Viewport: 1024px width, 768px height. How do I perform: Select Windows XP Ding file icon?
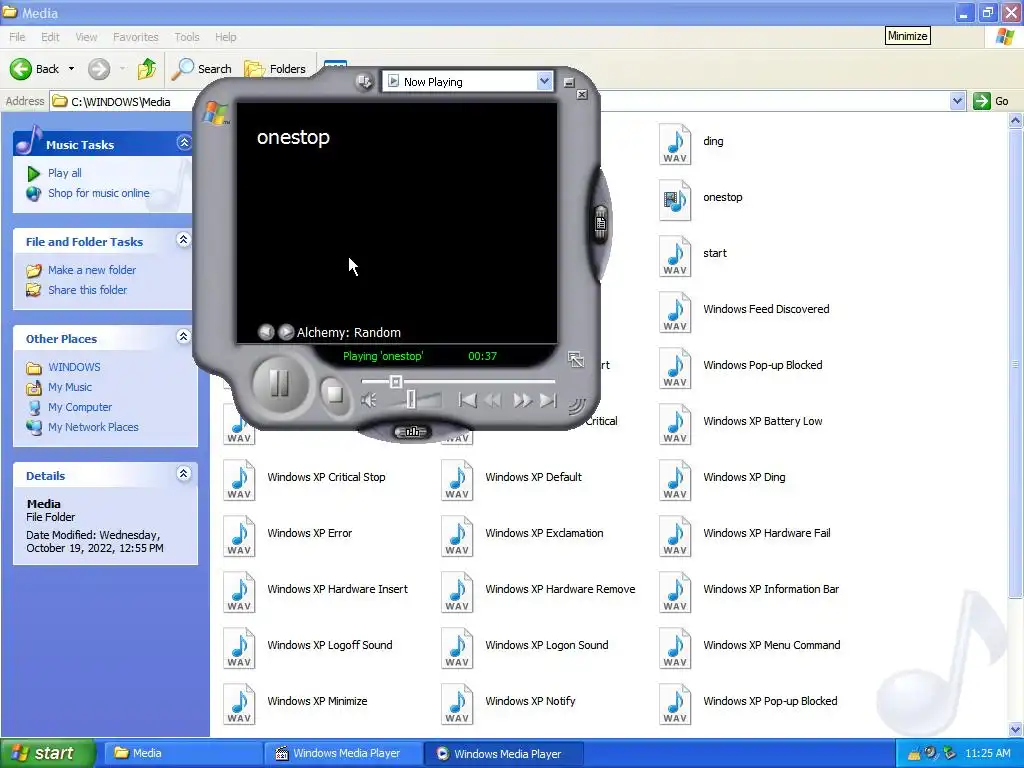click(675, 481)
